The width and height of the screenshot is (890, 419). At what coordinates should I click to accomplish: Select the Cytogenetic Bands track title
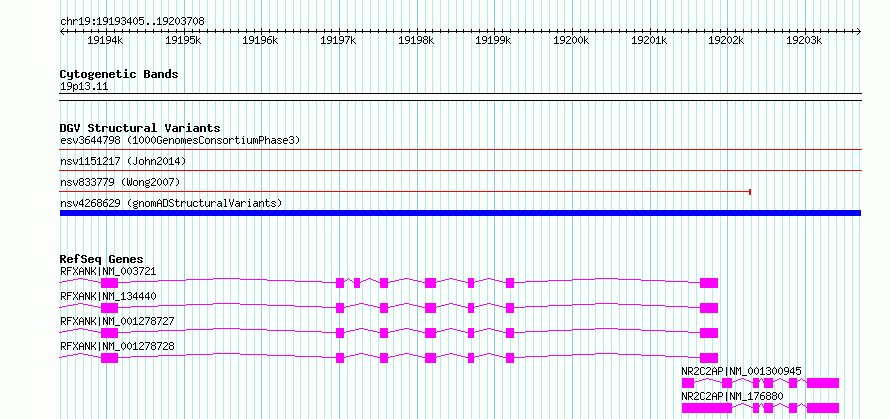point(119,74)
